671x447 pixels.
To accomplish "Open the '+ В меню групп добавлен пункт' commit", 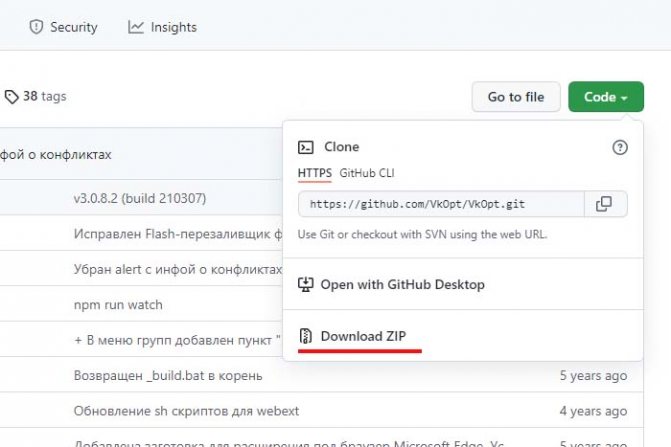I will coord(177,340).
